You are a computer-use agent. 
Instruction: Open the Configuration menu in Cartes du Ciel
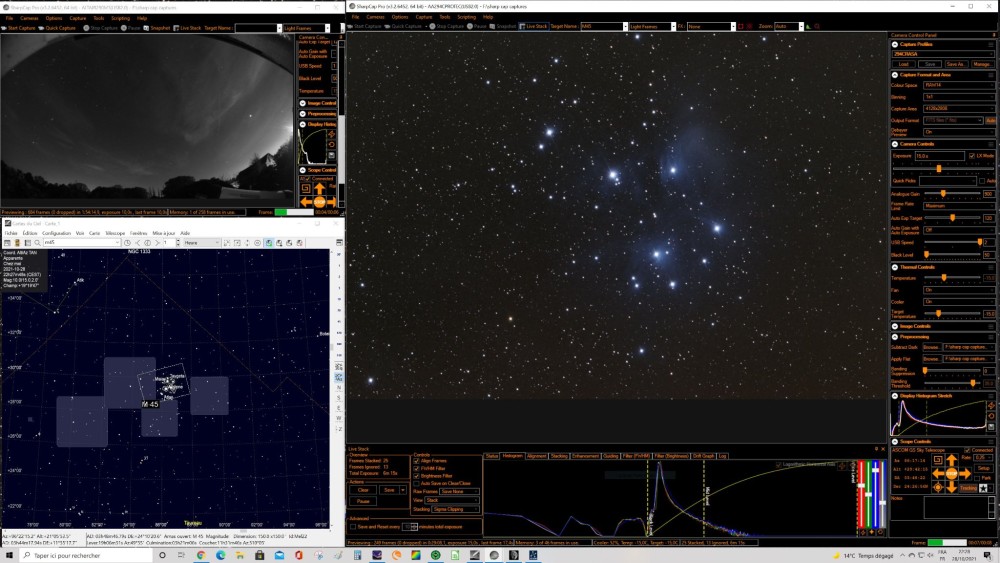pyautogui.click(x=56, y=233)
